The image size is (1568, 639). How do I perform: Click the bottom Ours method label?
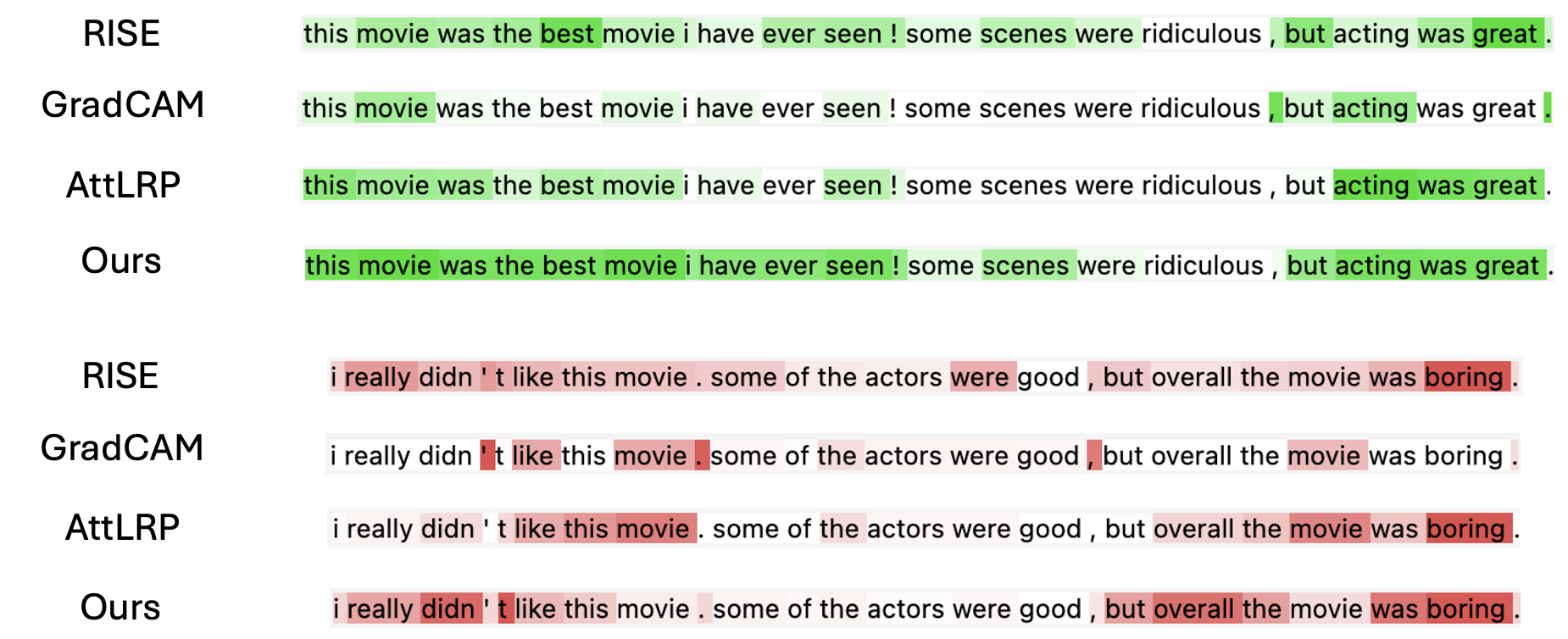click(120, 607)
